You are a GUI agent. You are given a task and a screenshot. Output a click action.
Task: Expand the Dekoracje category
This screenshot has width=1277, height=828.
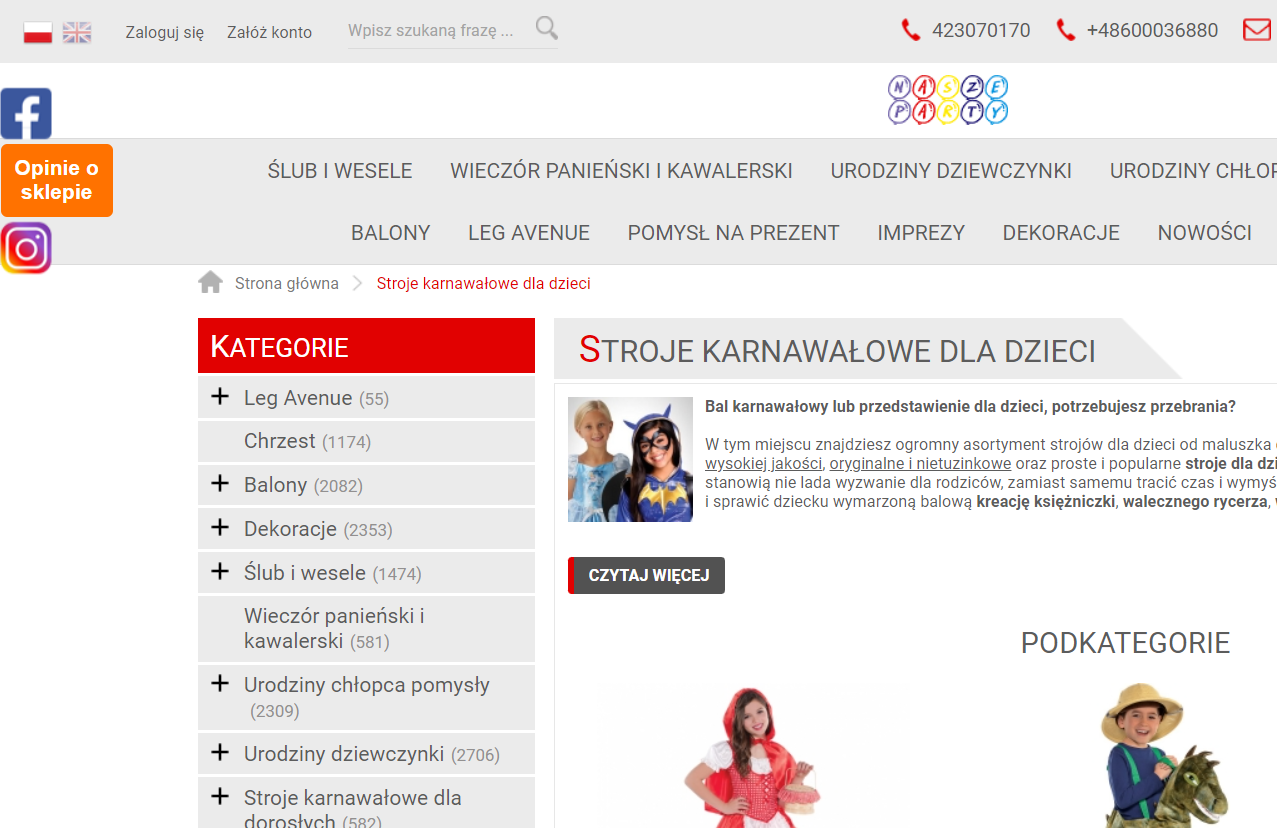(x=219, y=528)
